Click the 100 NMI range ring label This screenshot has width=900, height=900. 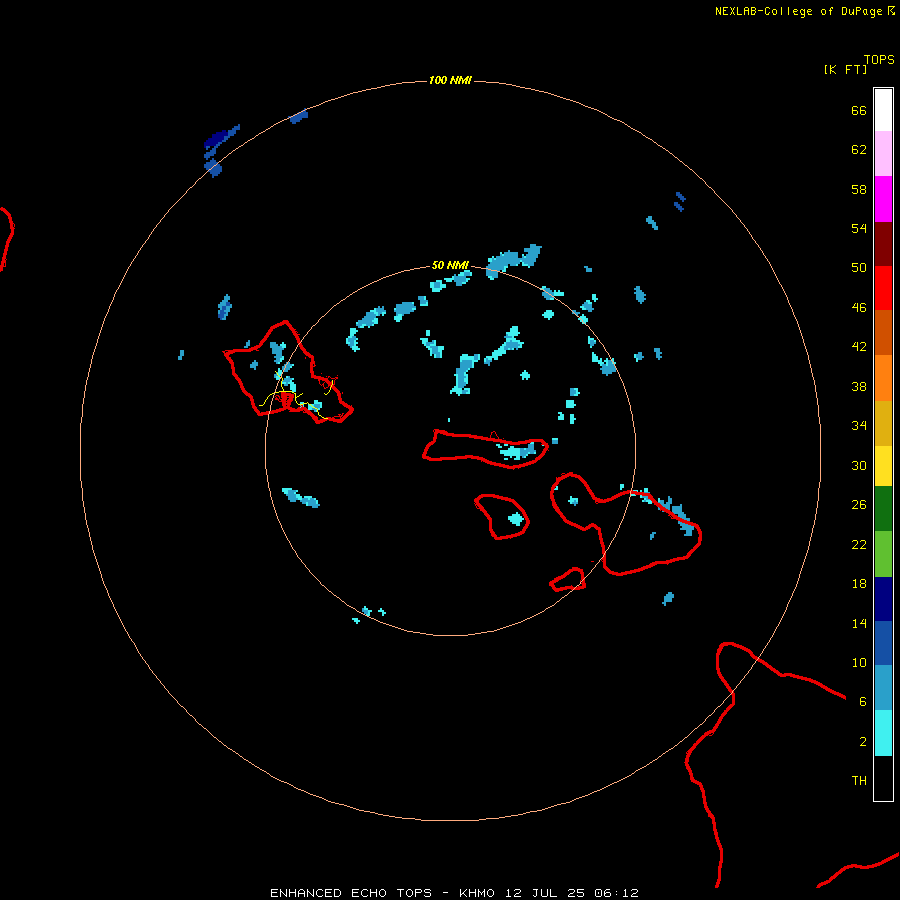(x=450, y=80)
